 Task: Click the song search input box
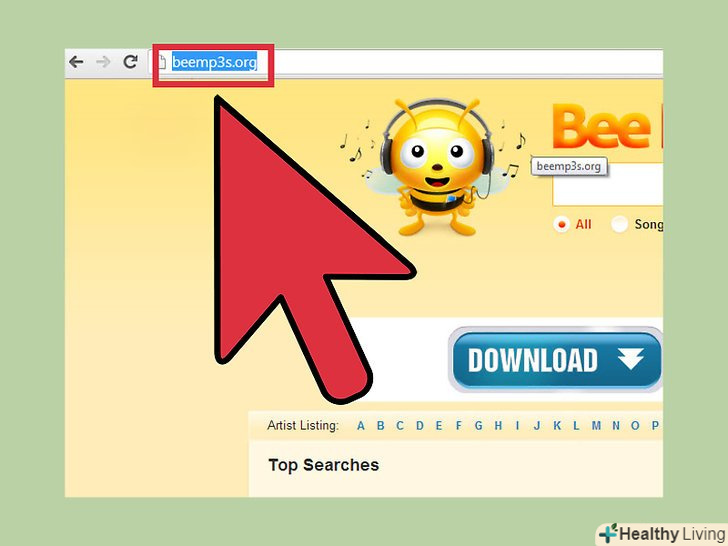coord(608,184)
